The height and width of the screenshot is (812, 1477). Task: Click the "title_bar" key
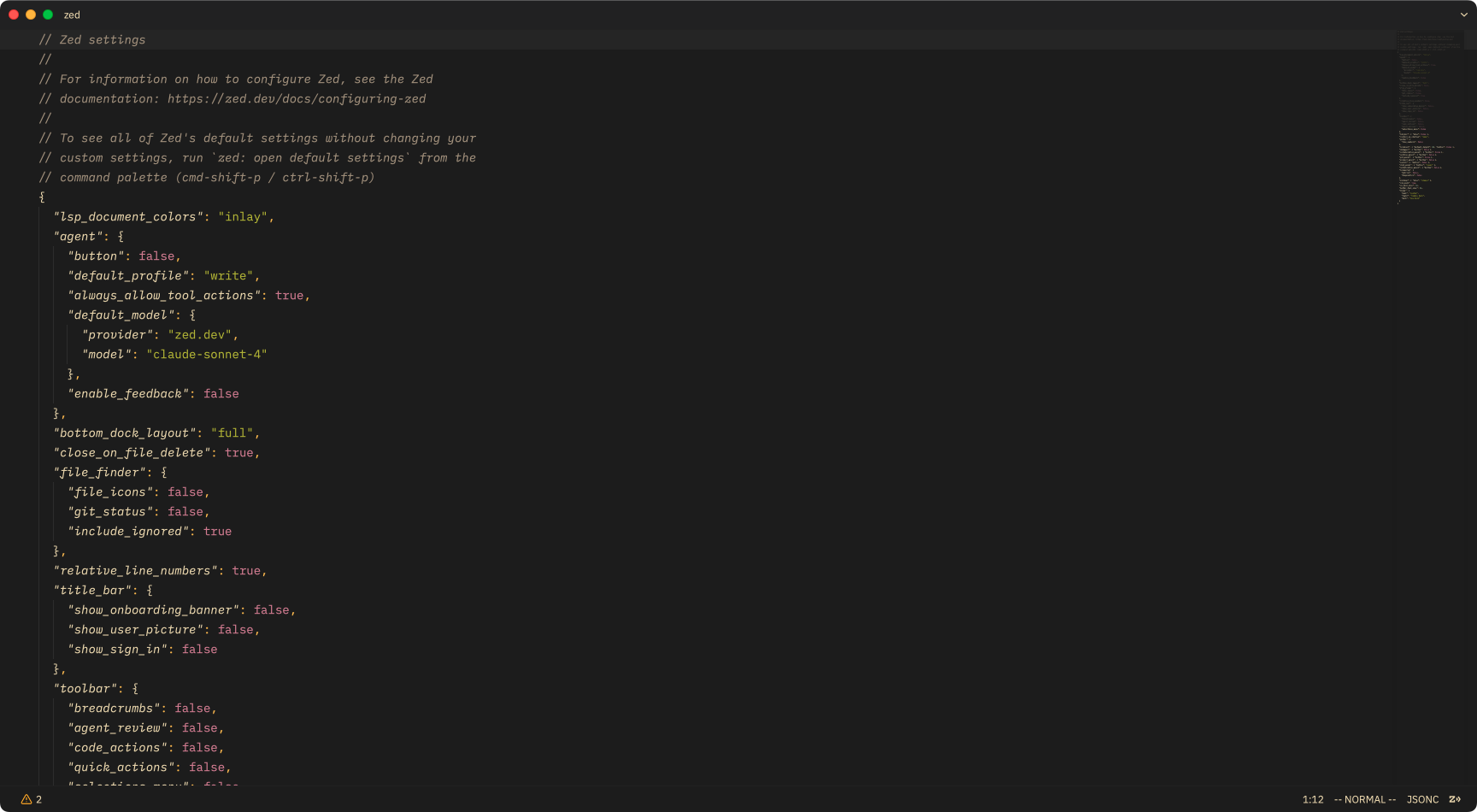tap(92, 591)
